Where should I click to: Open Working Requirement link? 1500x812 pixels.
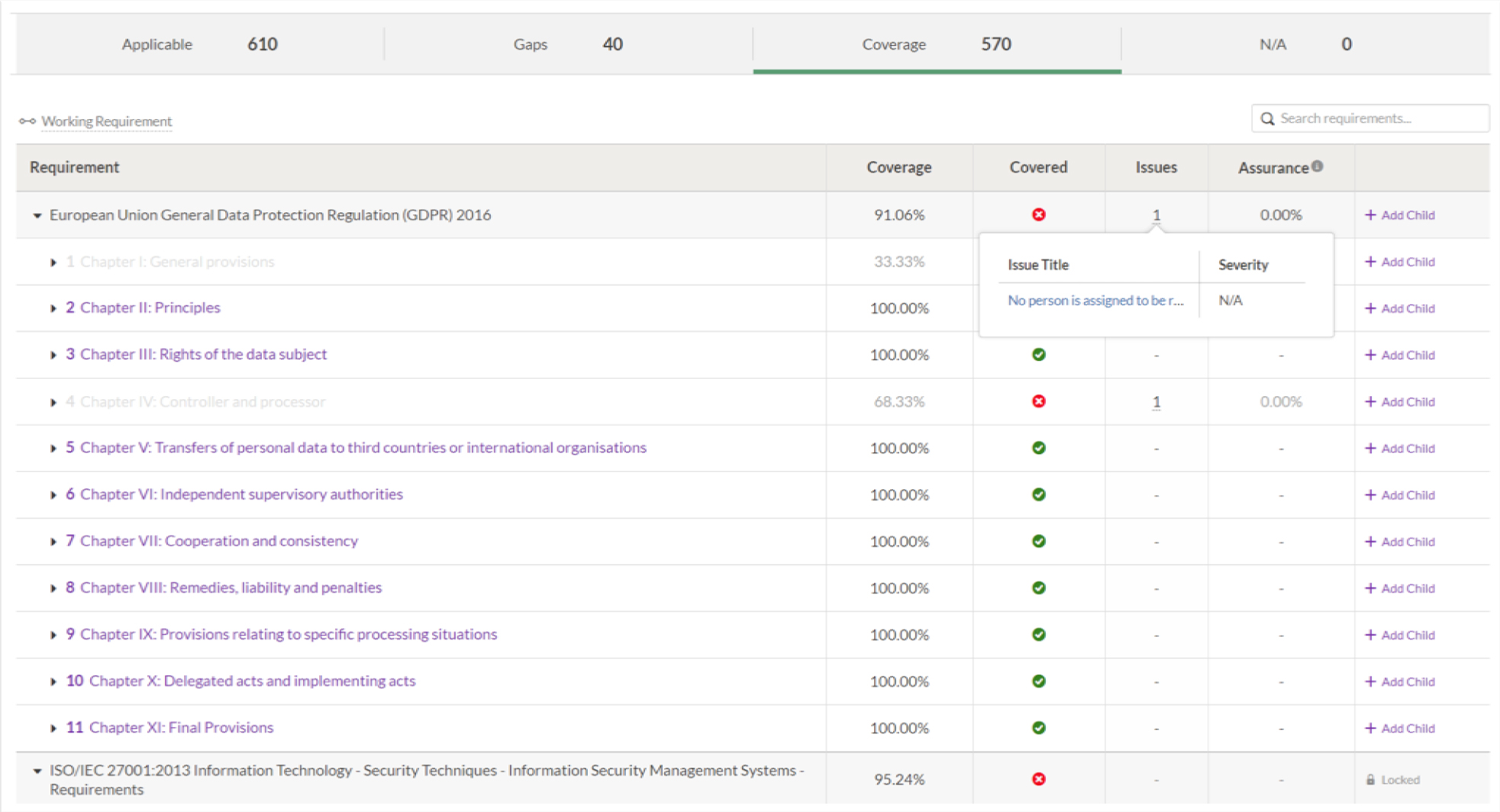[x=106, y=121]
